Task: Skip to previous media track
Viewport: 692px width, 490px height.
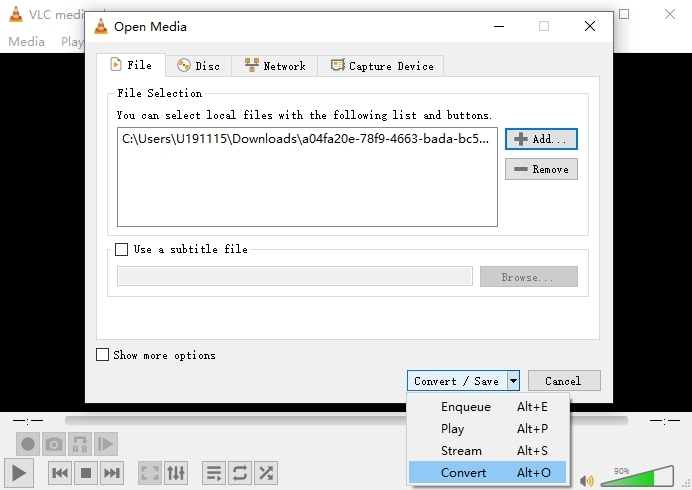Action: pos(60,473)
